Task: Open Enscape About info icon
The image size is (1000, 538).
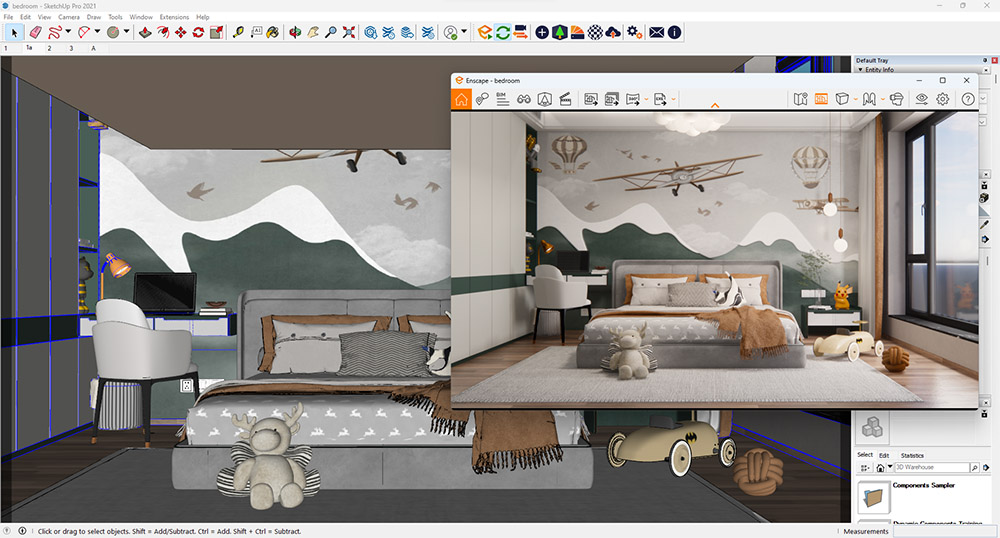Action: pyautogui.click(x=675, y=32)
